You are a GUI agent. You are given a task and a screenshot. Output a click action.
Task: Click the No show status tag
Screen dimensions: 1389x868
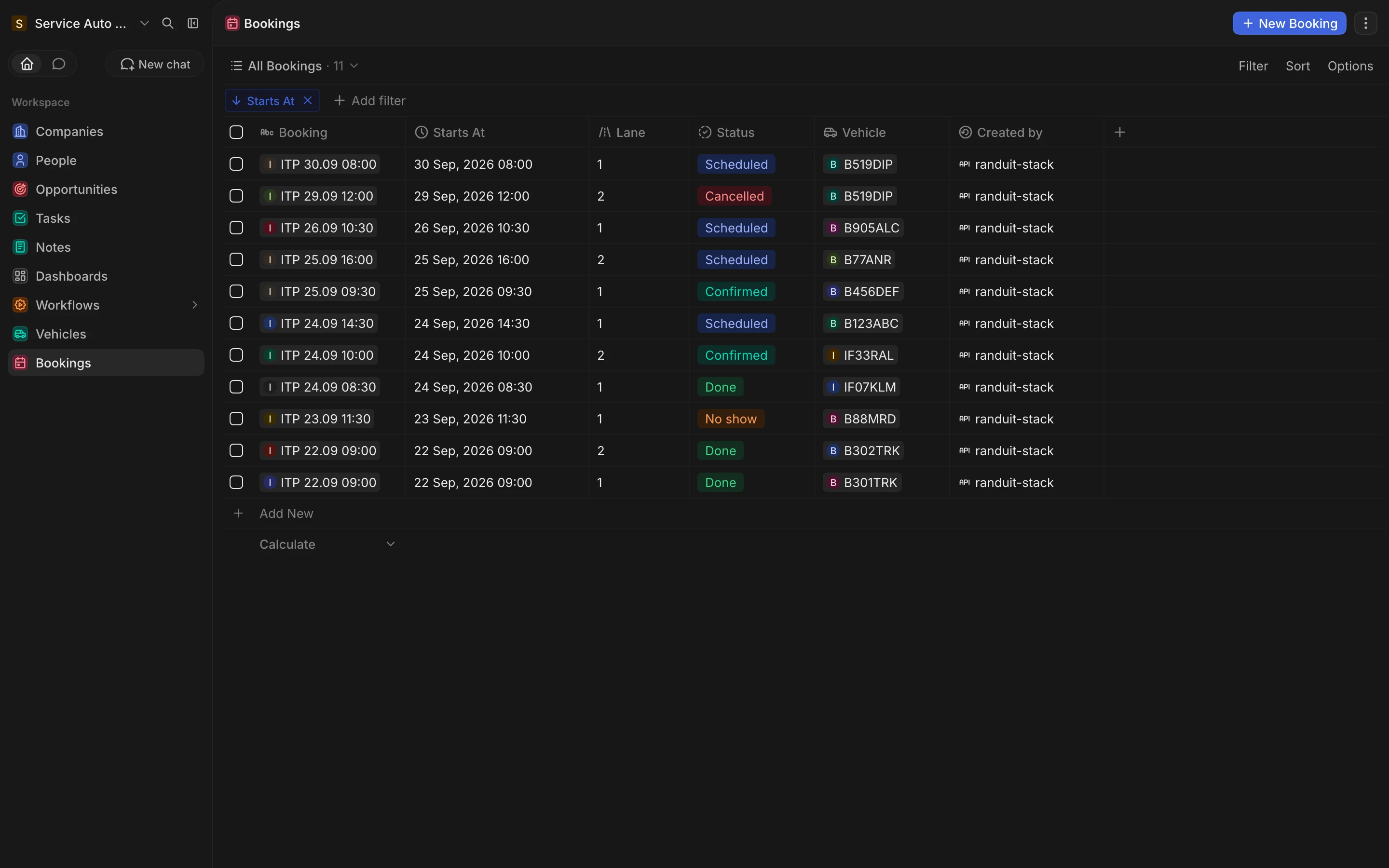[x=731, y=419]
